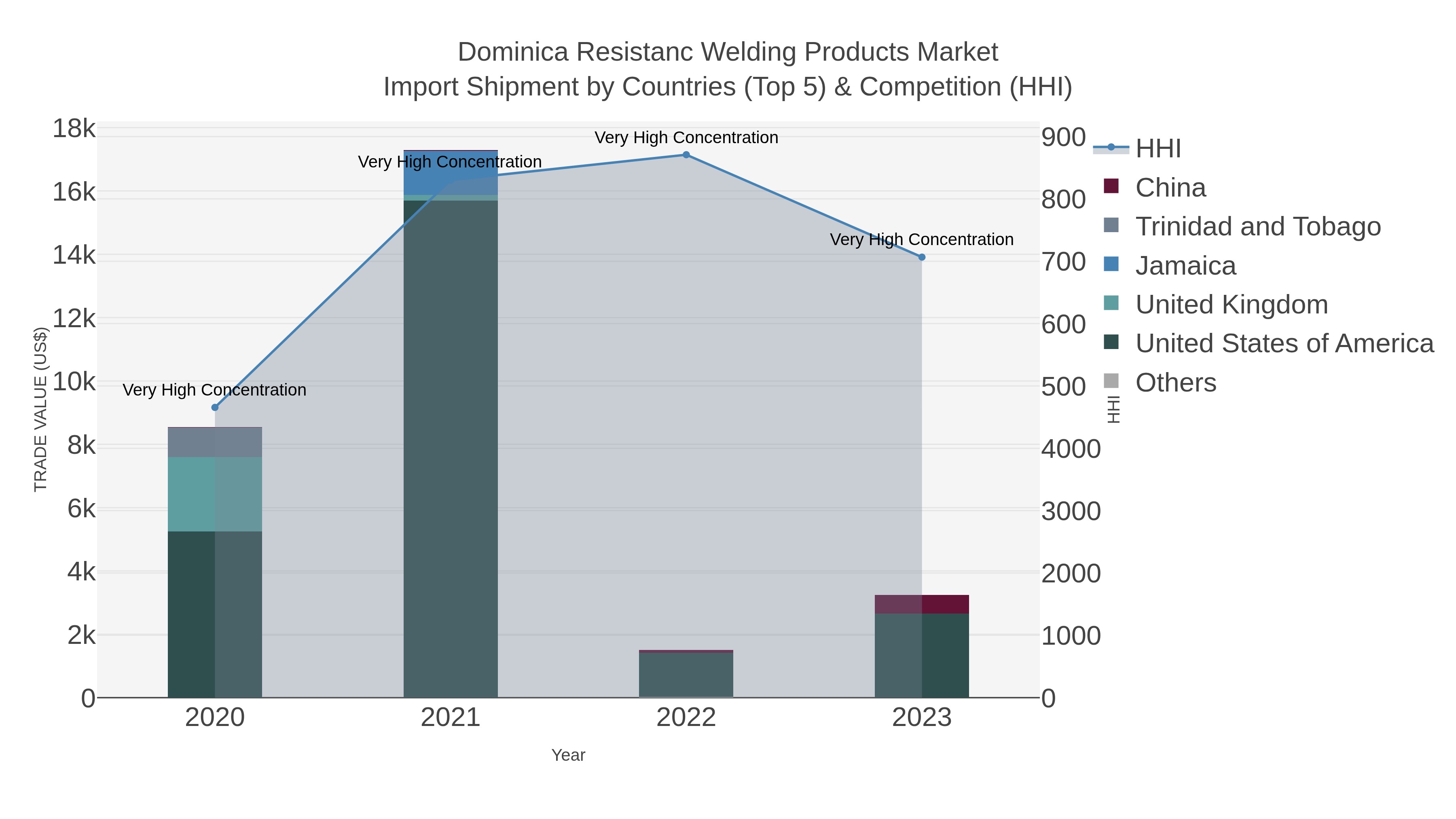Toggle the United Kingdom legend entry
Screen dimensions: 1456x819
coord(1215,305)
